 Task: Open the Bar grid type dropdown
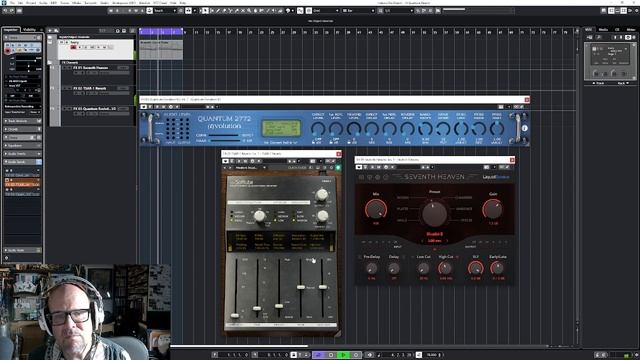pyautogui.click(x=358, y=11)
